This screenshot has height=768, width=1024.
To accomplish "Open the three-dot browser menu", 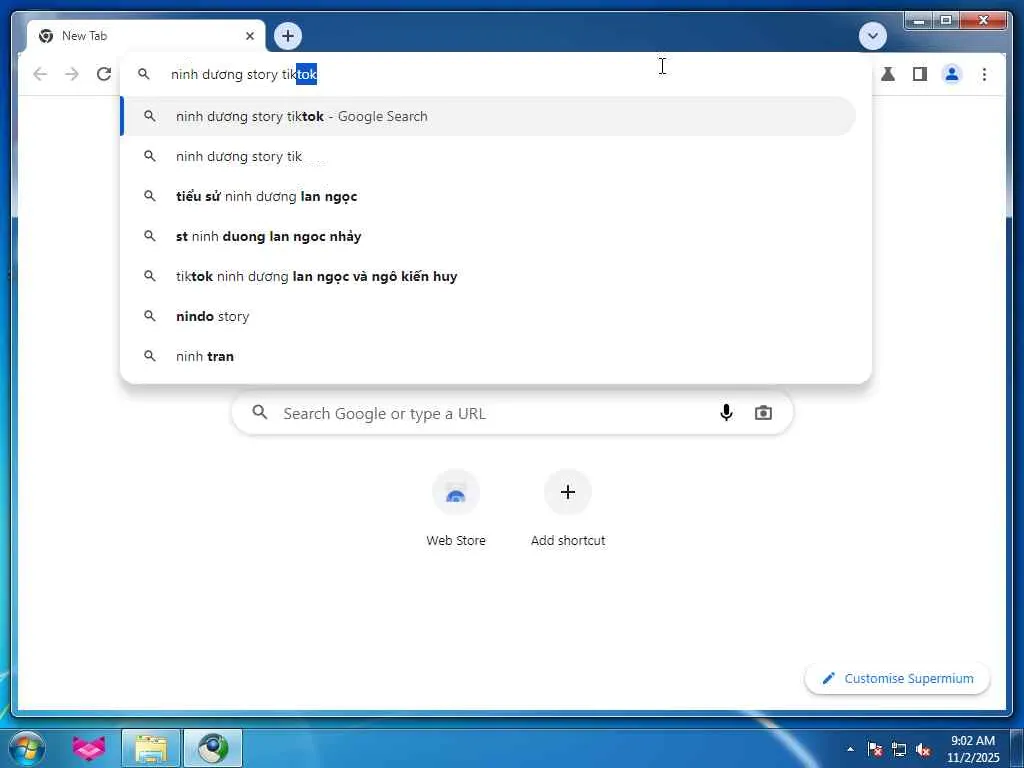I will tap(984, 74).
